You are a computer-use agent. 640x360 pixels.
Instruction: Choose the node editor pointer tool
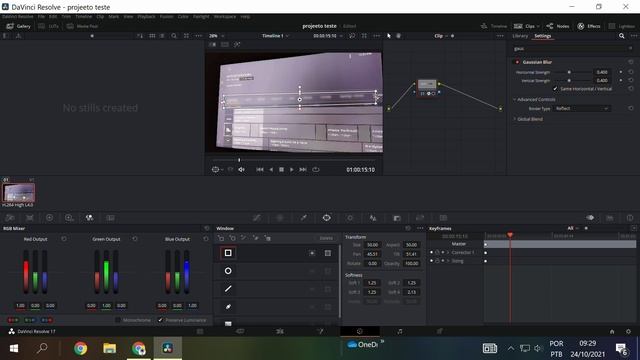(389, 36)
